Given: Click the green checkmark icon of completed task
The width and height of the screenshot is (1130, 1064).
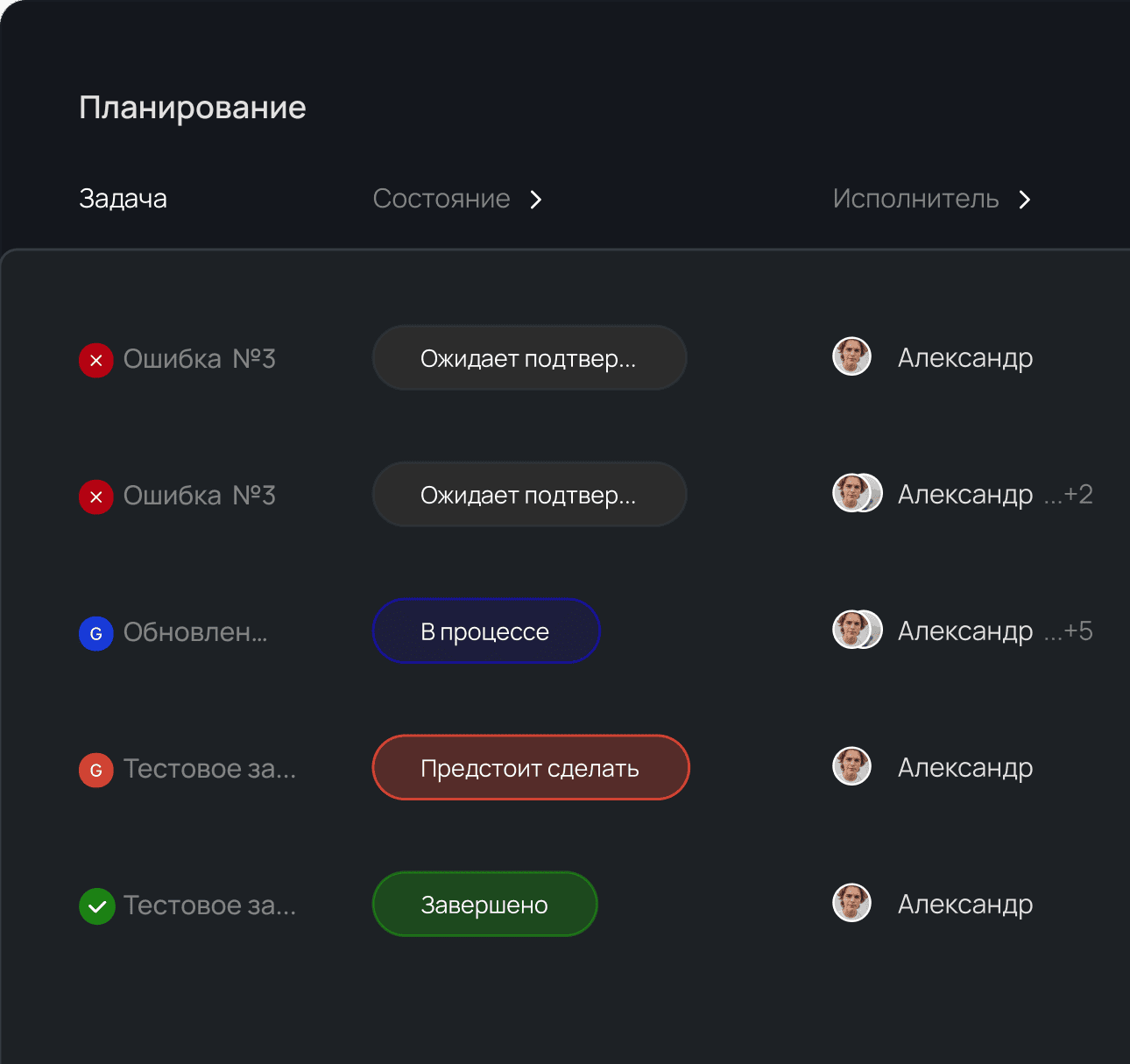Looking at the screenshot, I should pyautogui.click(x=96, y=906).
